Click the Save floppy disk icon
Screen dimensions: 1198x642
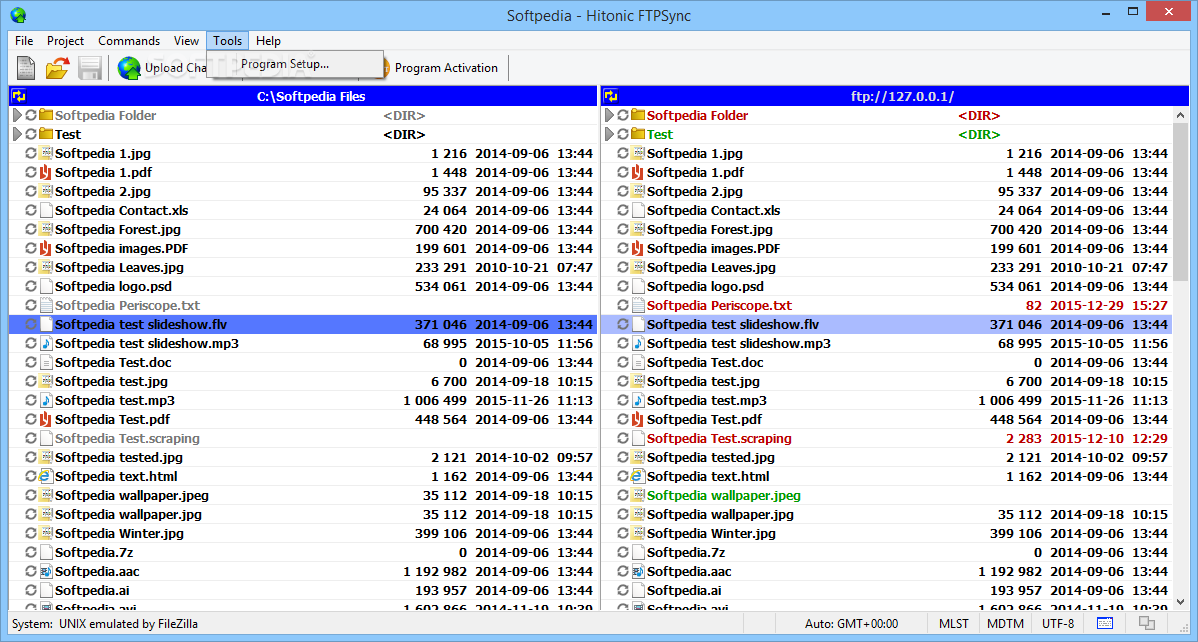tap(89, 68)
